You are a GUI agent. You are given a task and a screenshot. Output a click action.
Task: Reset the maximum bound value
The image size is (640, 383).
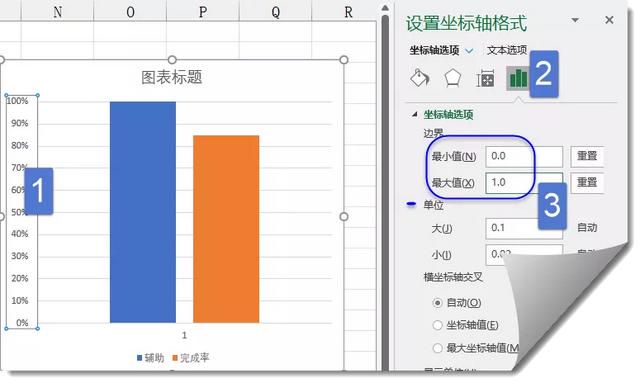(x=587, y=183)
